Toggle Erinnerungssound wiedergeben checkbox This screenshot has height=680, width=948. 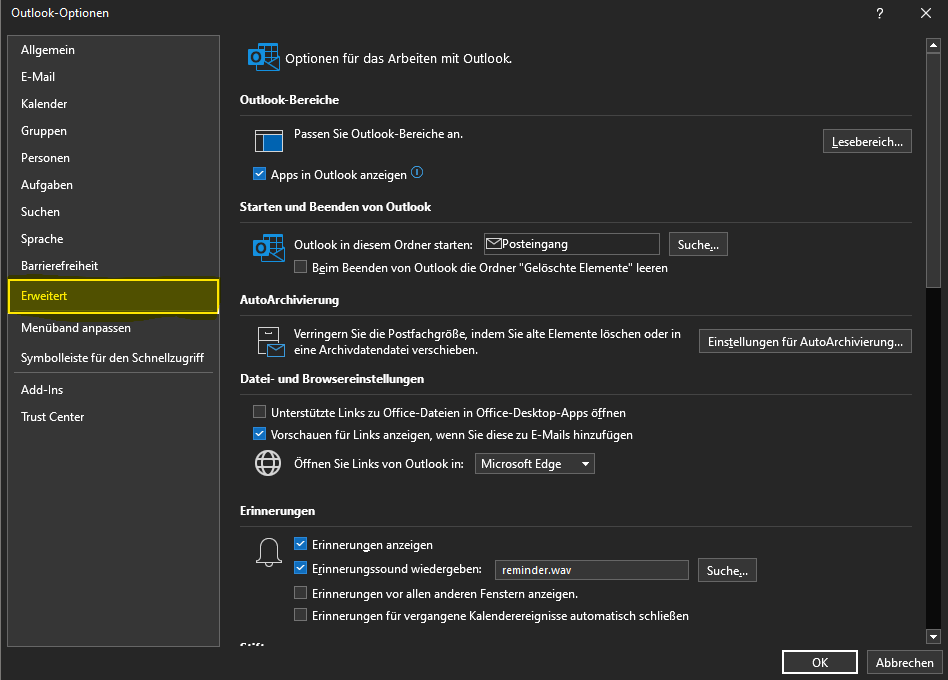click(301, 569)
